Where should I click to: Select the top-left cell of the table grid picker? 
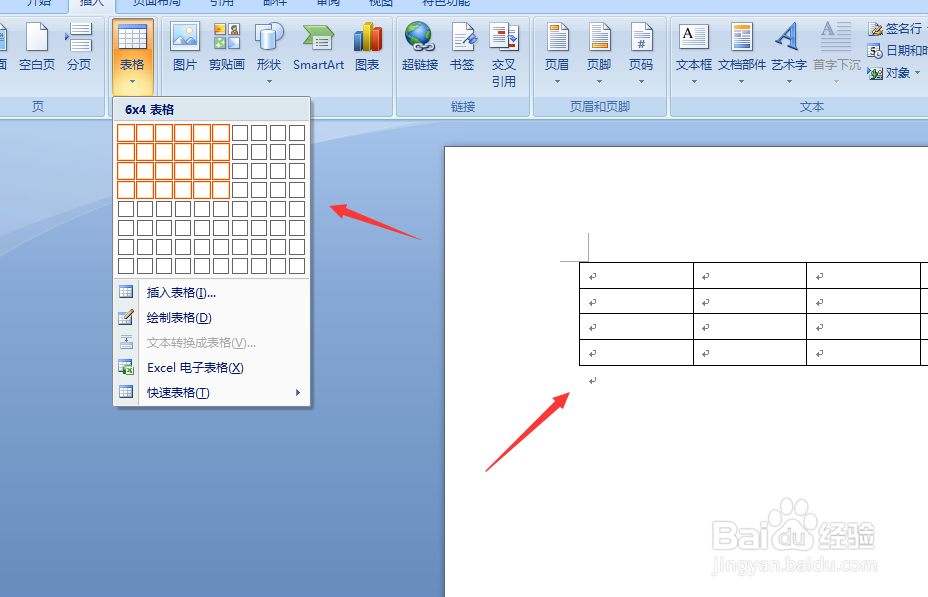(126, 133)
